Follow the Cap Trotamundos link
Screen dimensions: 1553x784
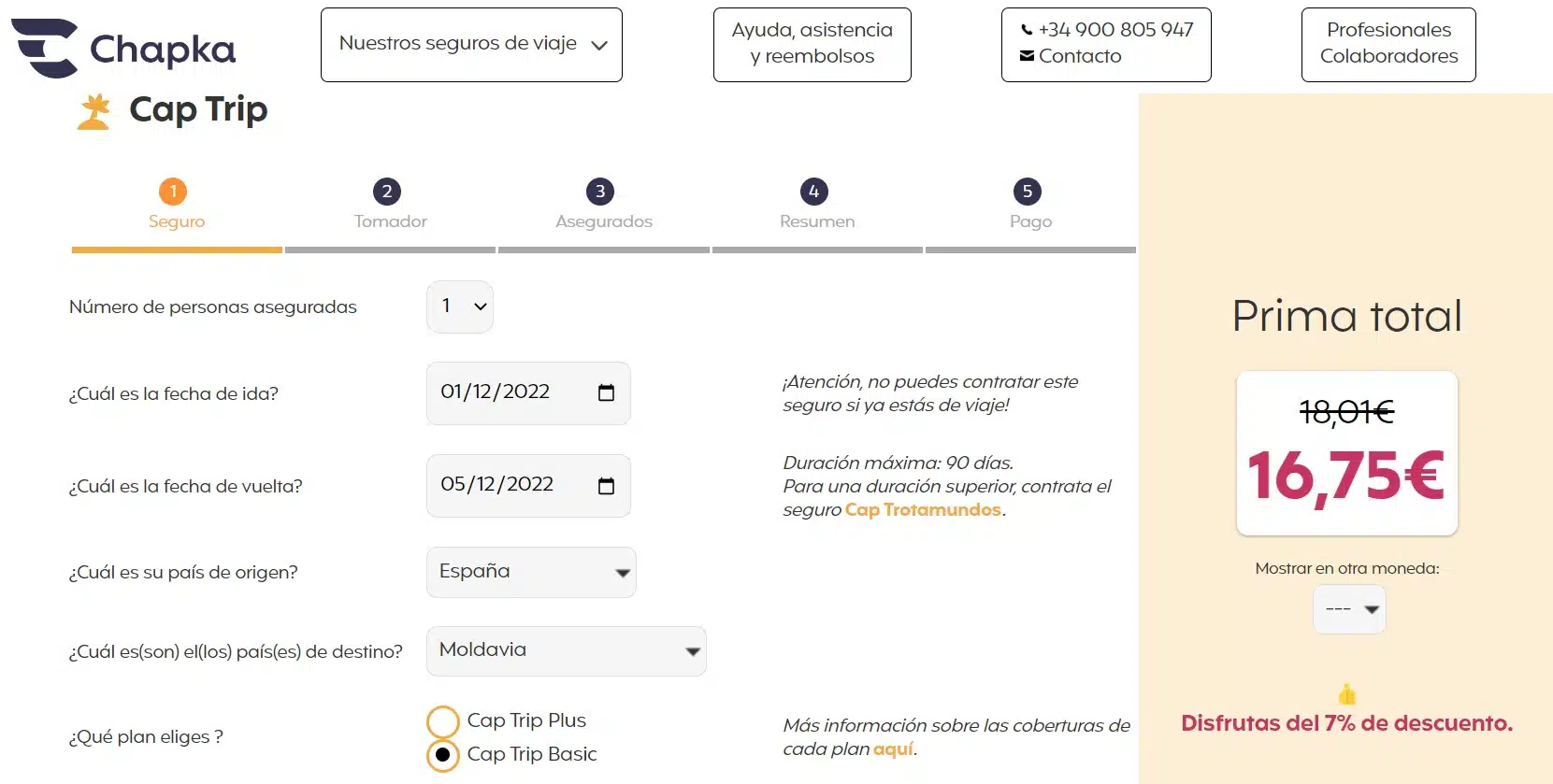[923, 510]
